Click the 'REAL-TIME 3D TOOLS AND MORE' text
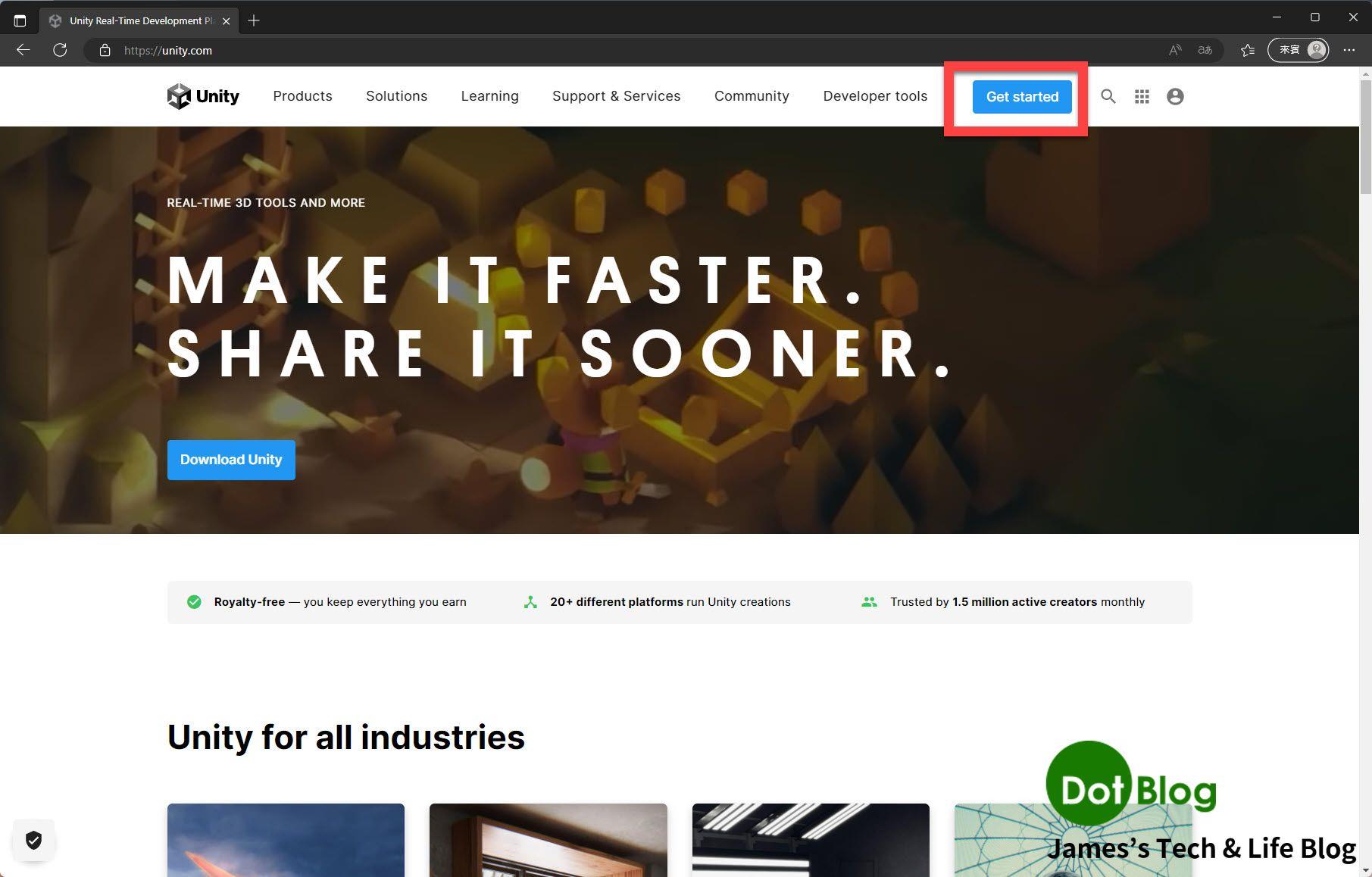 [266, 203]
